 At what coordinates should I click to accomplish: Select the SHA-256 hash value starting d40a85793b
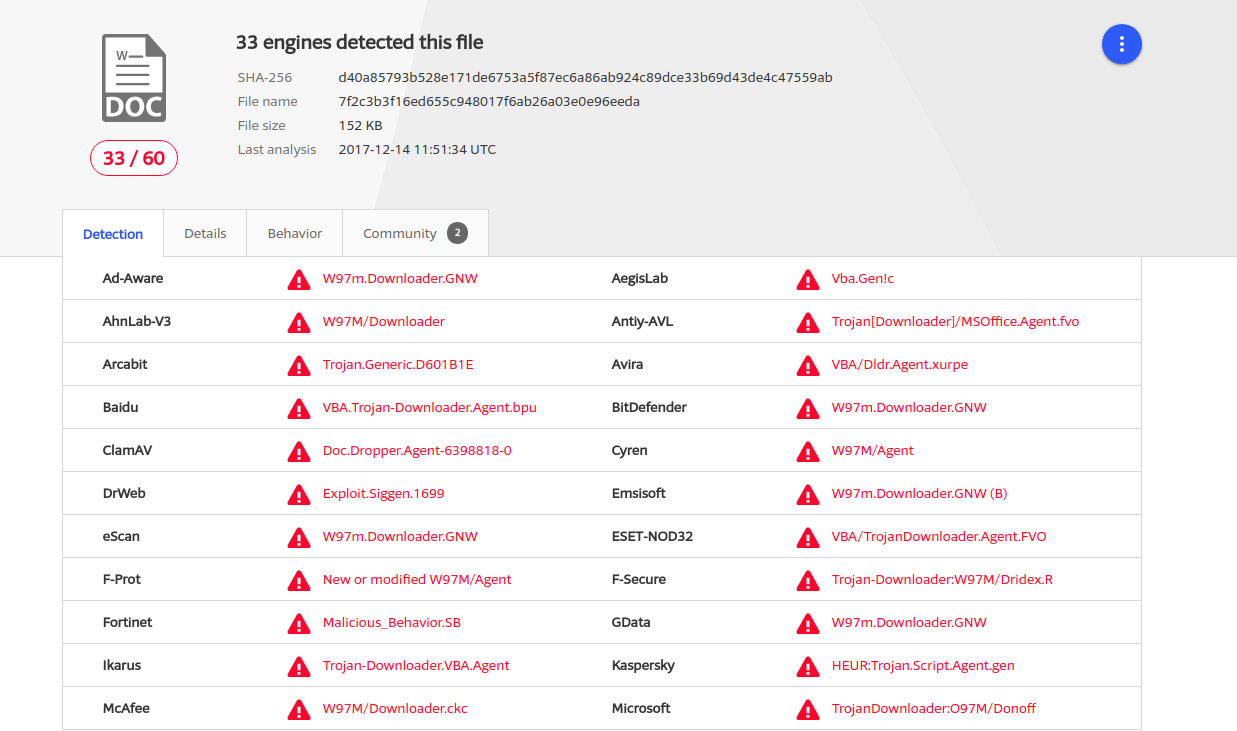[586, 77]
